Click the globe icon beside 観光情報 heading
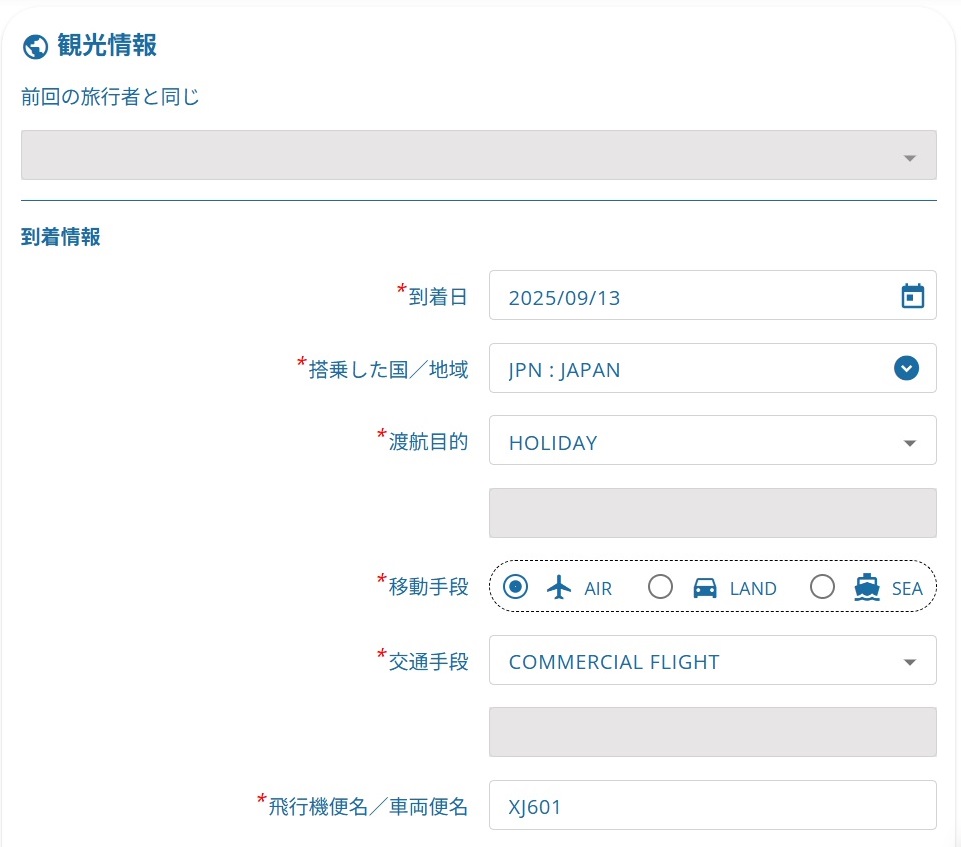The height and width of the screenshot is (847, 961). point(35,47)
